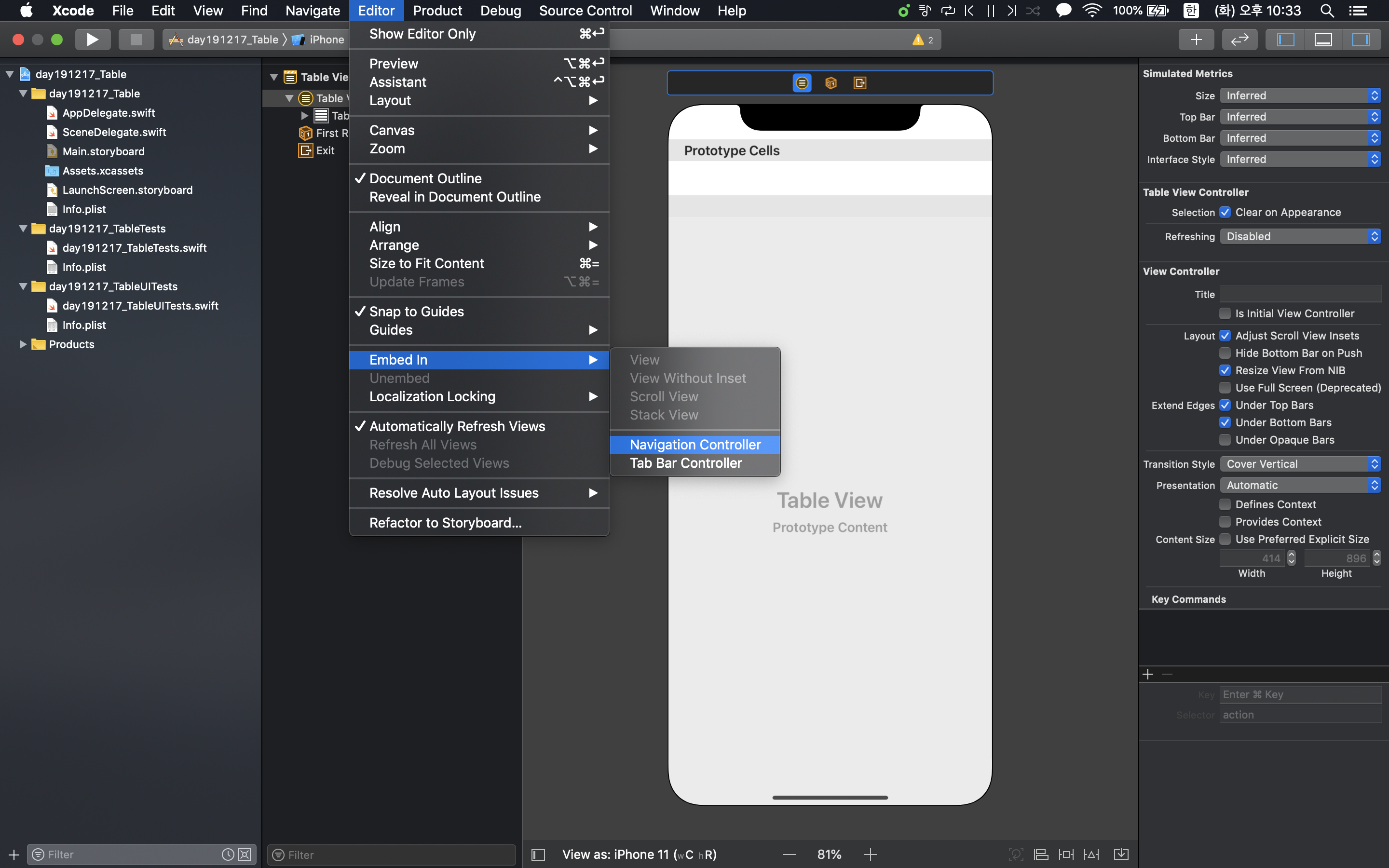
Task: Expand the Products folder
Action: point(22,344)
